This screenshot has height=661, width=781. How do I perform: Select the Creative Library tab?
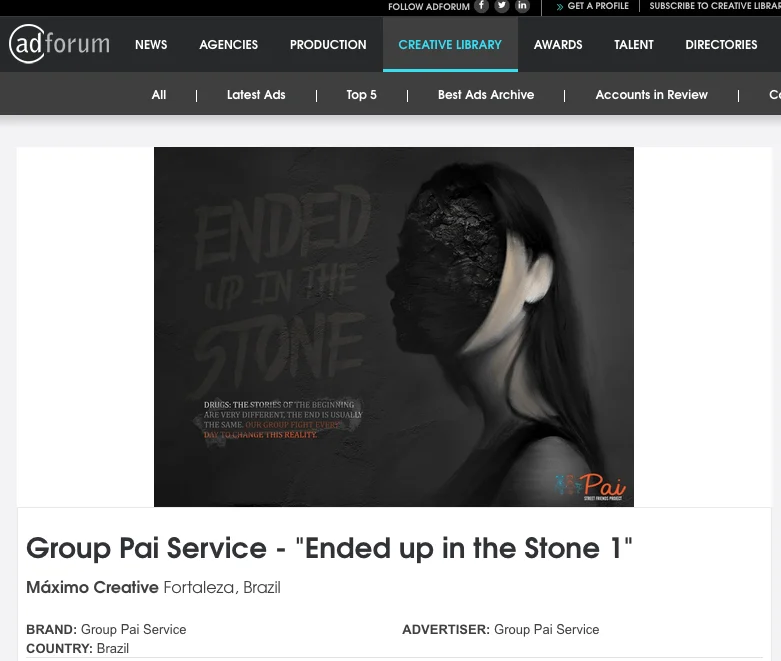[x=450, y=45]
